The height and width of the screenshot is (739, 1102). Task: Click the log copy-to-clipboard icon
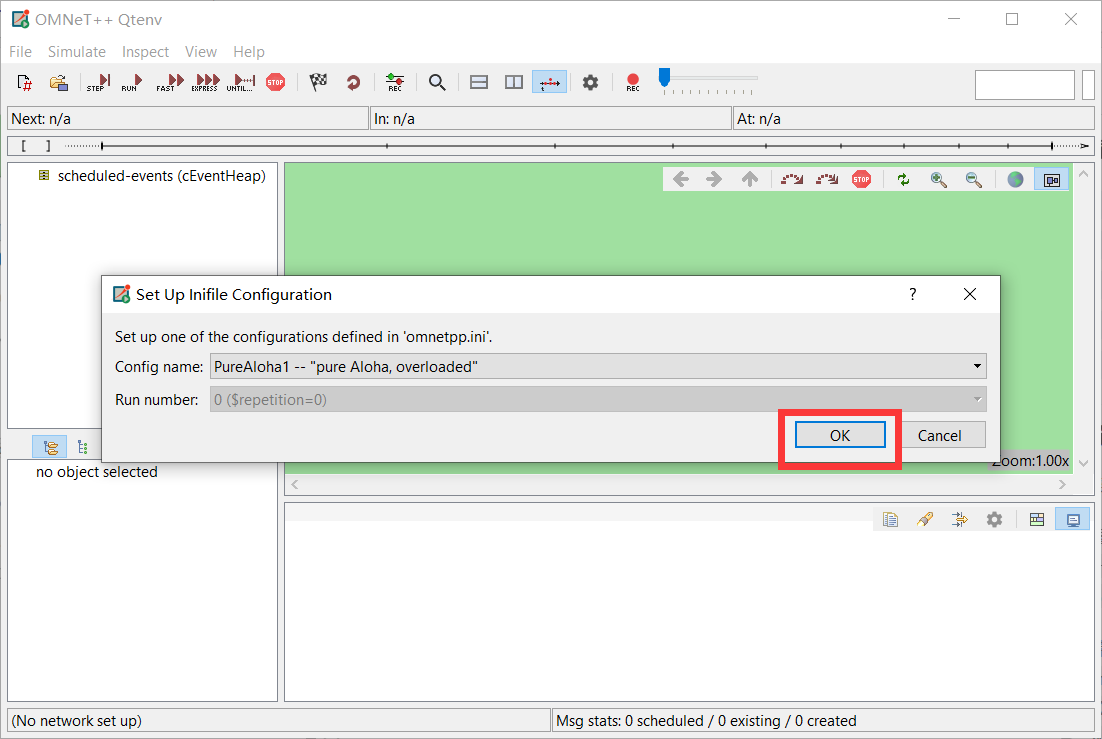[x=890, y=520]
